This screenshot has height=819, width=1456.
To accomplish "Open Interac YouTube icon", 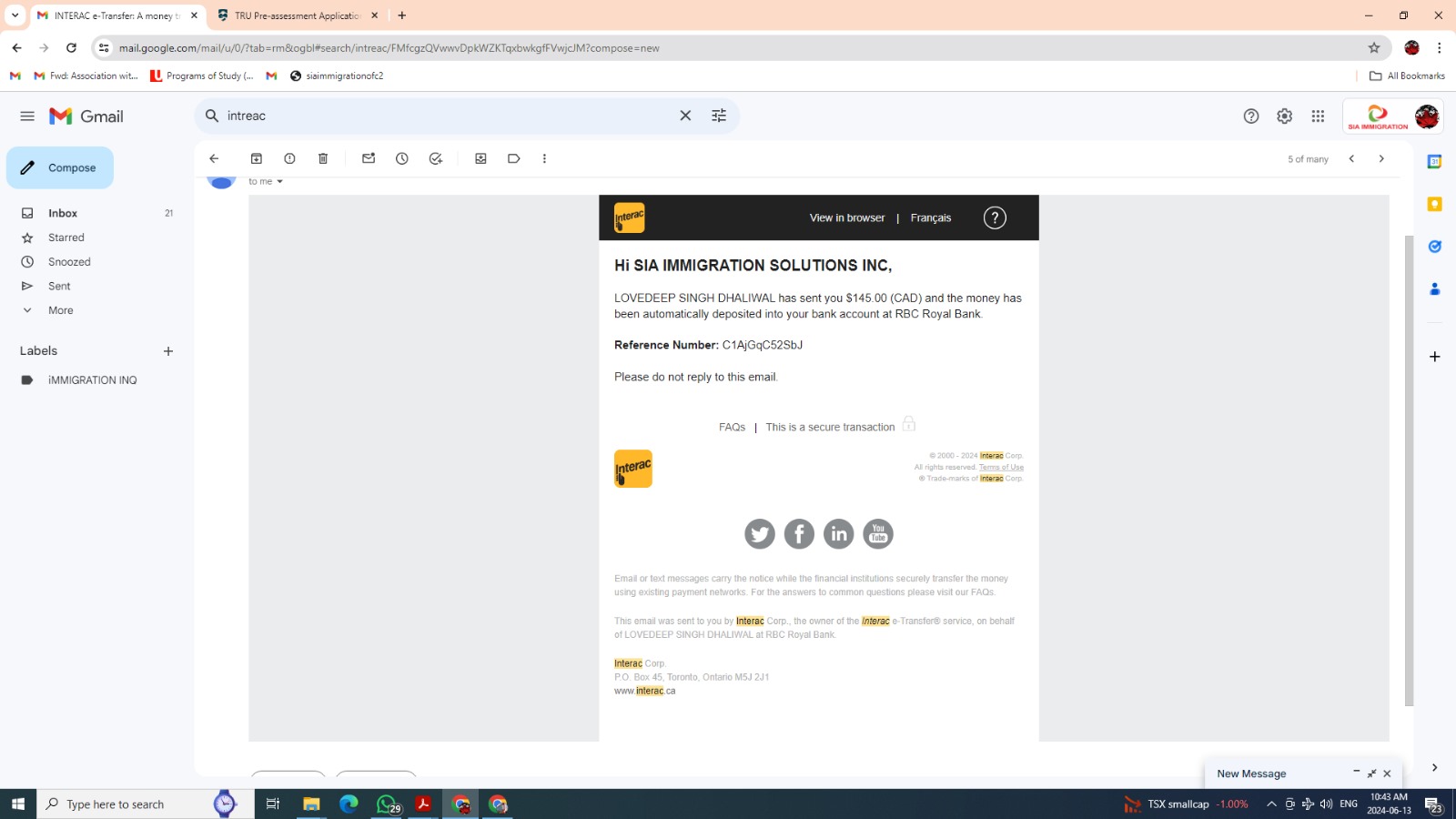I will (878, 534).
